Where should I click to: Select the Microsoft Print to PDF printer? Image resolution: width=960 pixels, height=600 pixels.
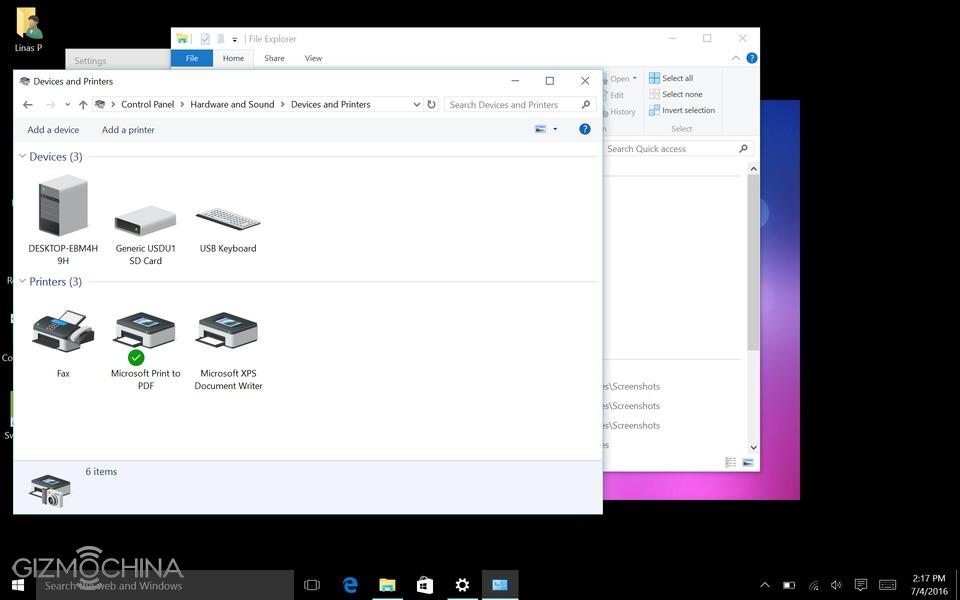point(145,332)
